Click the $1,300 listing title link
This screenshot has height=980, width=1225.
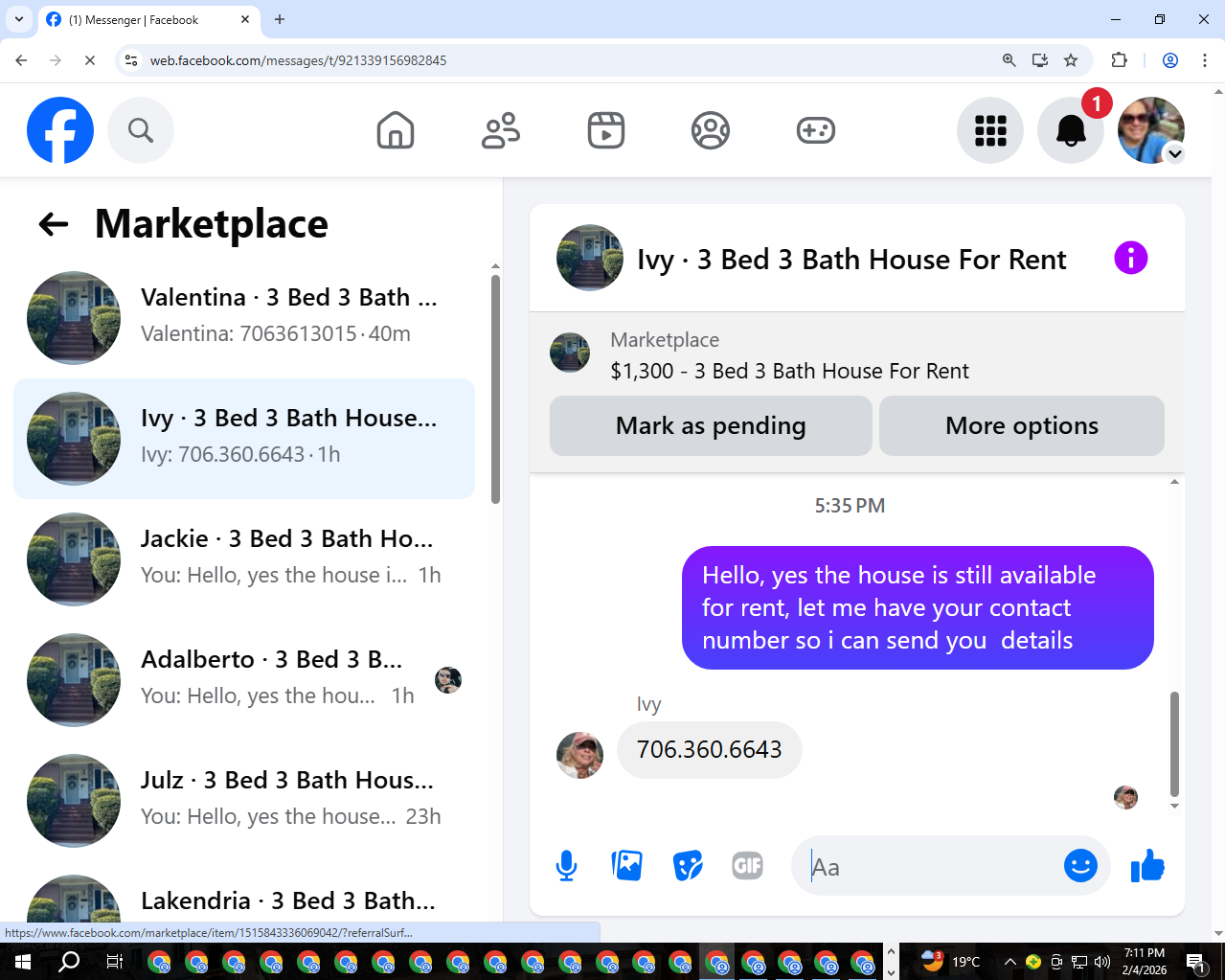point(789,372)
